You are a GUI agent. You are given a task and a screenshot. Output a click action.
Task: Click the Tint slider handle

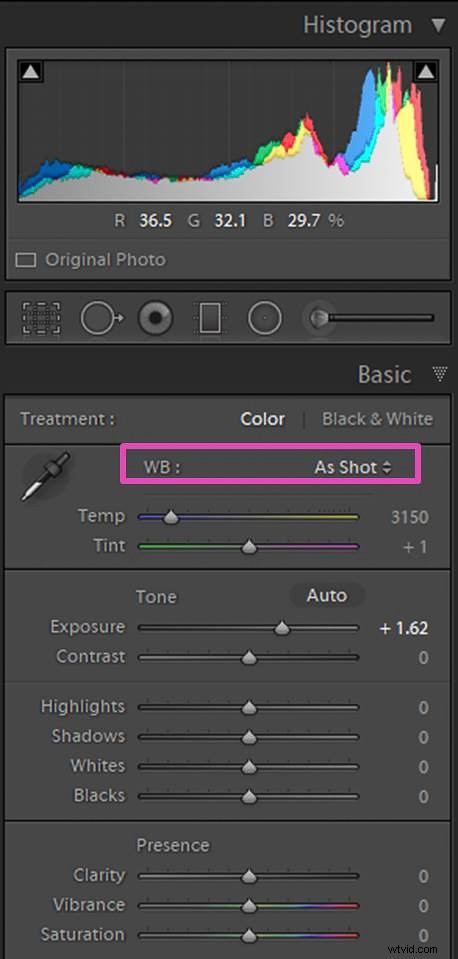click(248, 547)
